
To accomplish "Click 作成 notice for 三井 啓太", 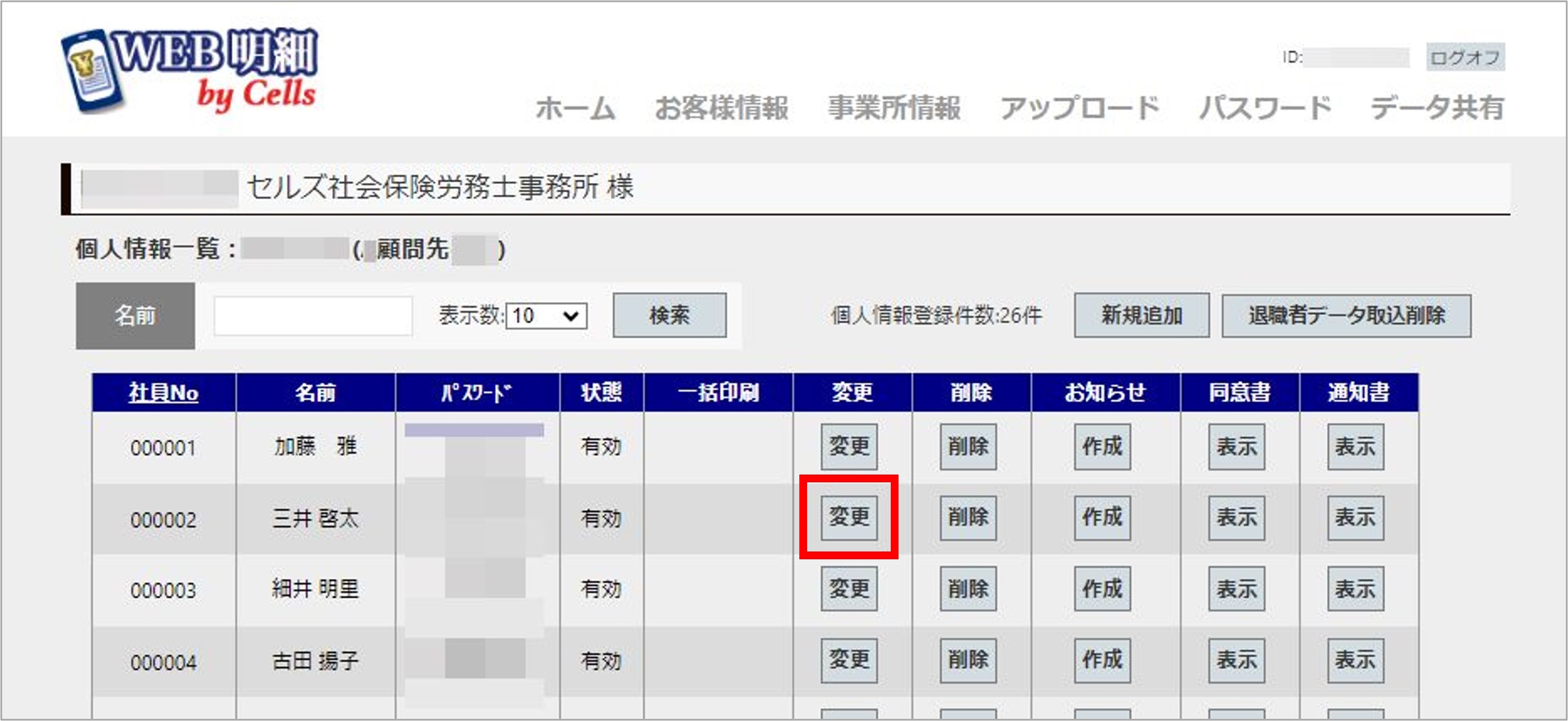I will point(1103,517).
